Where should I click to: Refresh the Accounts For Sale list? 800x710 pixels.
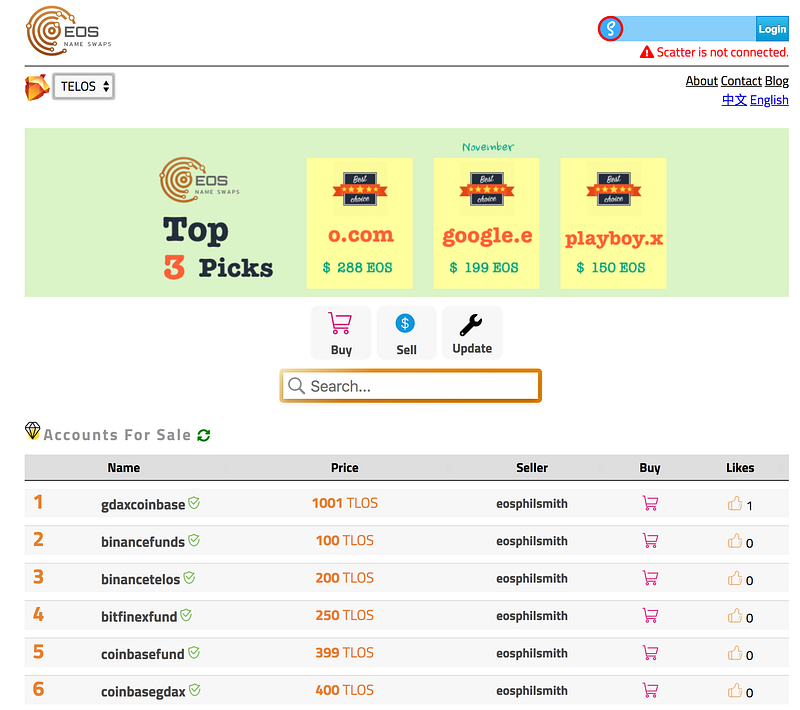tap(204, 435)
